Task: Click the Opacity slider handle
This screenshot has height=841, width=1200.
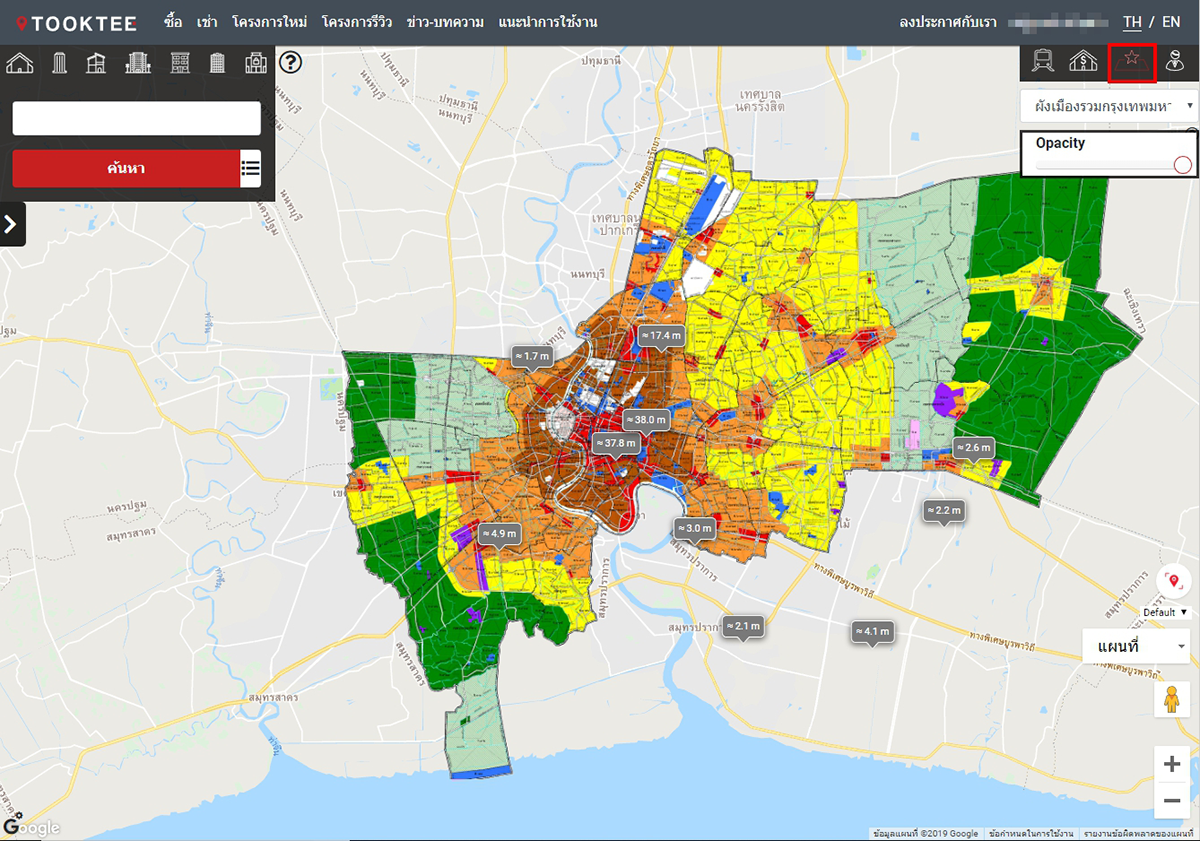Action: pos(1182,166)
